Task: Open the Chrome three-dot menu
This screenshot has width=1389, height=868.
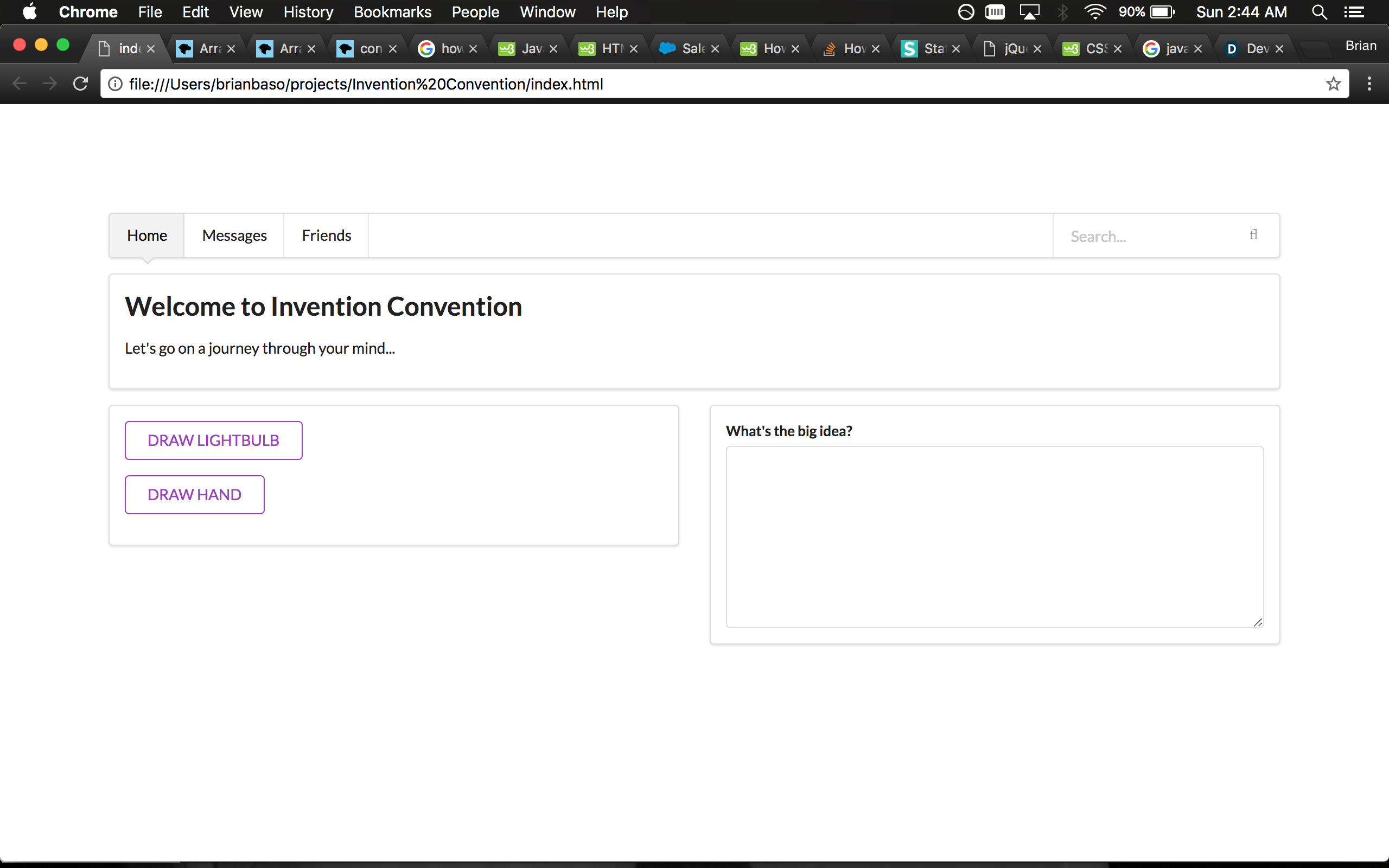Action: coord(1369,84)
